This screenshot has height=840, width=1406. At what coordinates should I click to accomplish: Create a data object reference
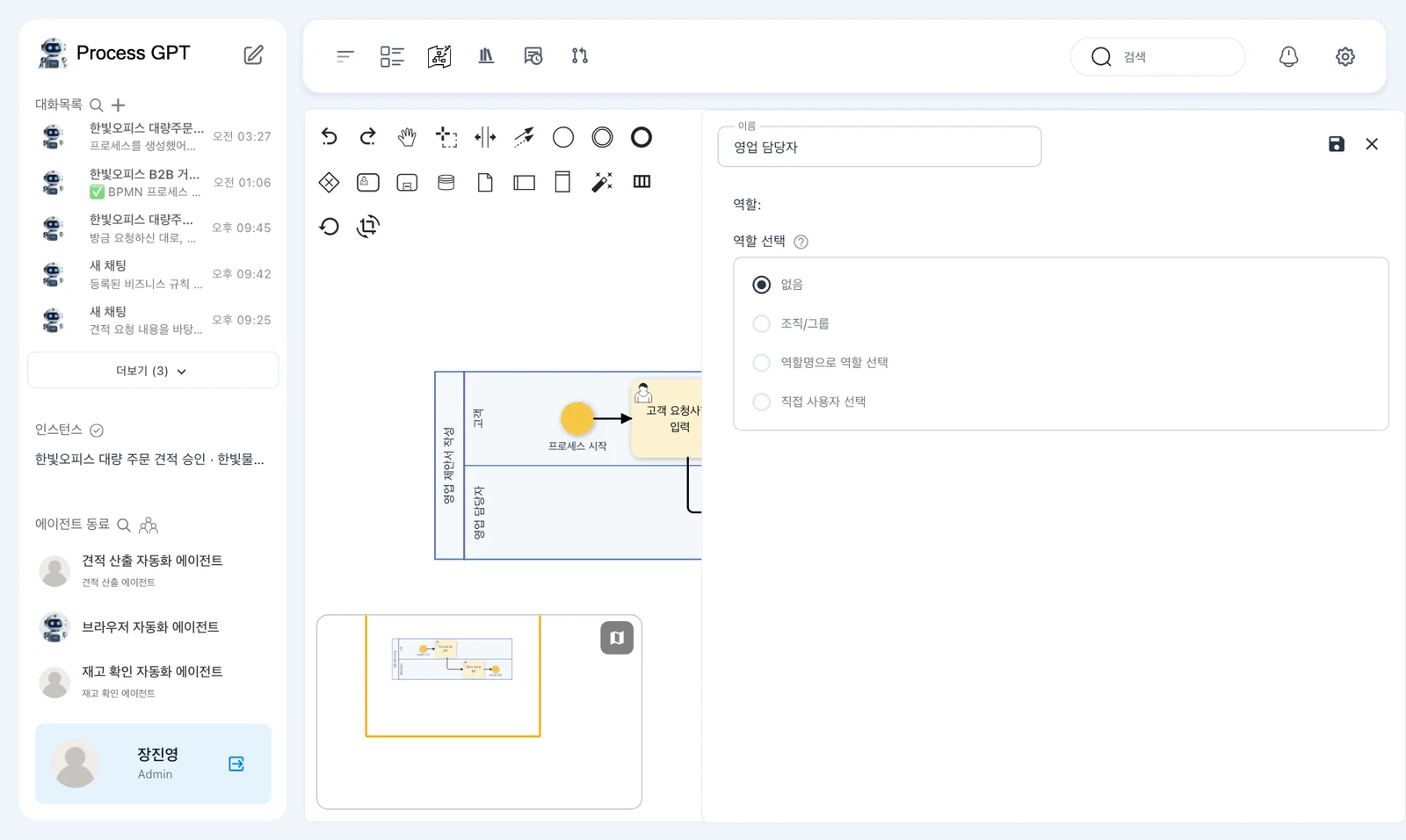coord(485,182)
